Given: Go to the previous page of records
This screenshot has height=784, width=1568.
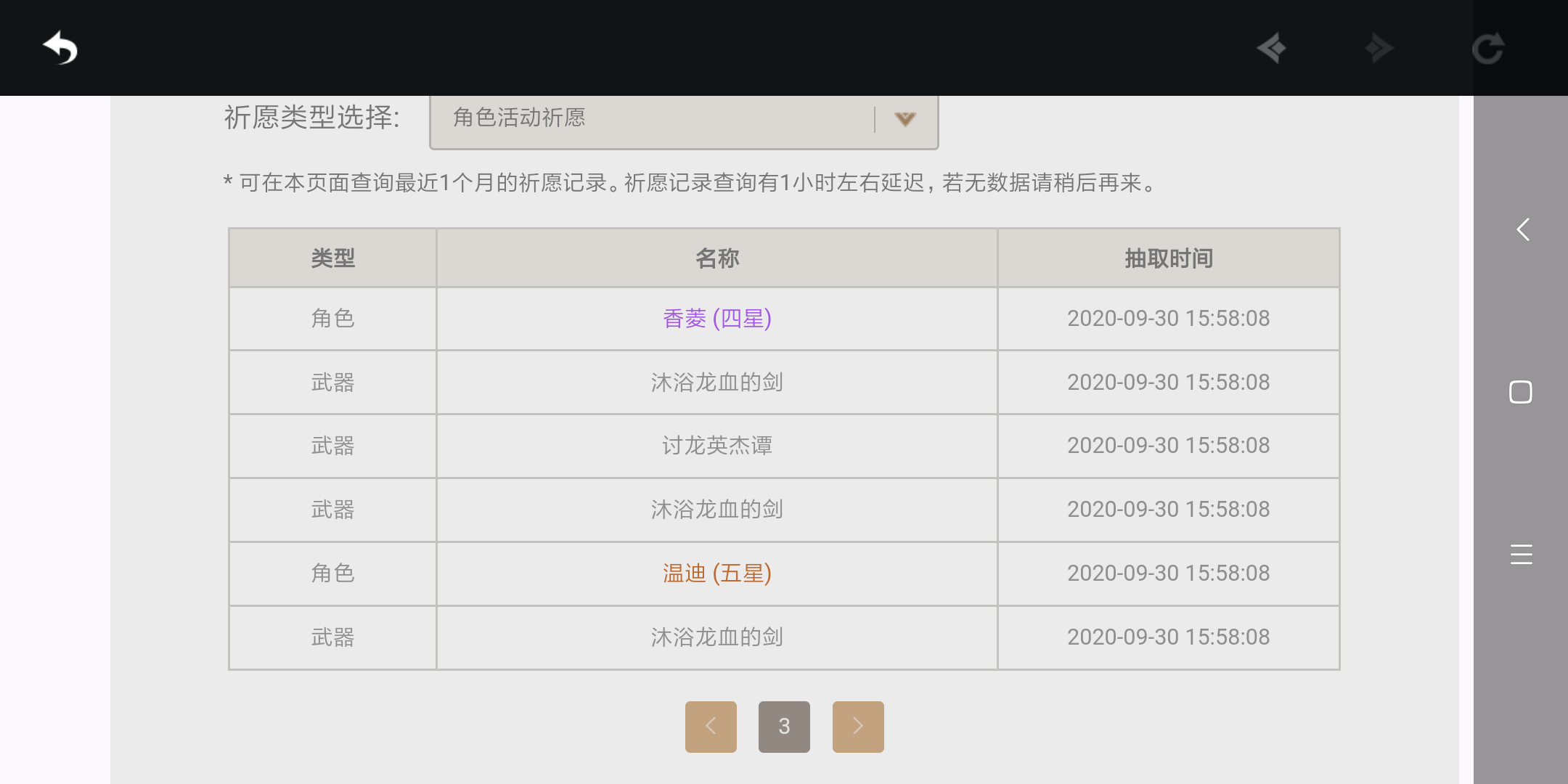Looking at the screenshot, I should (x=711, y=727).
